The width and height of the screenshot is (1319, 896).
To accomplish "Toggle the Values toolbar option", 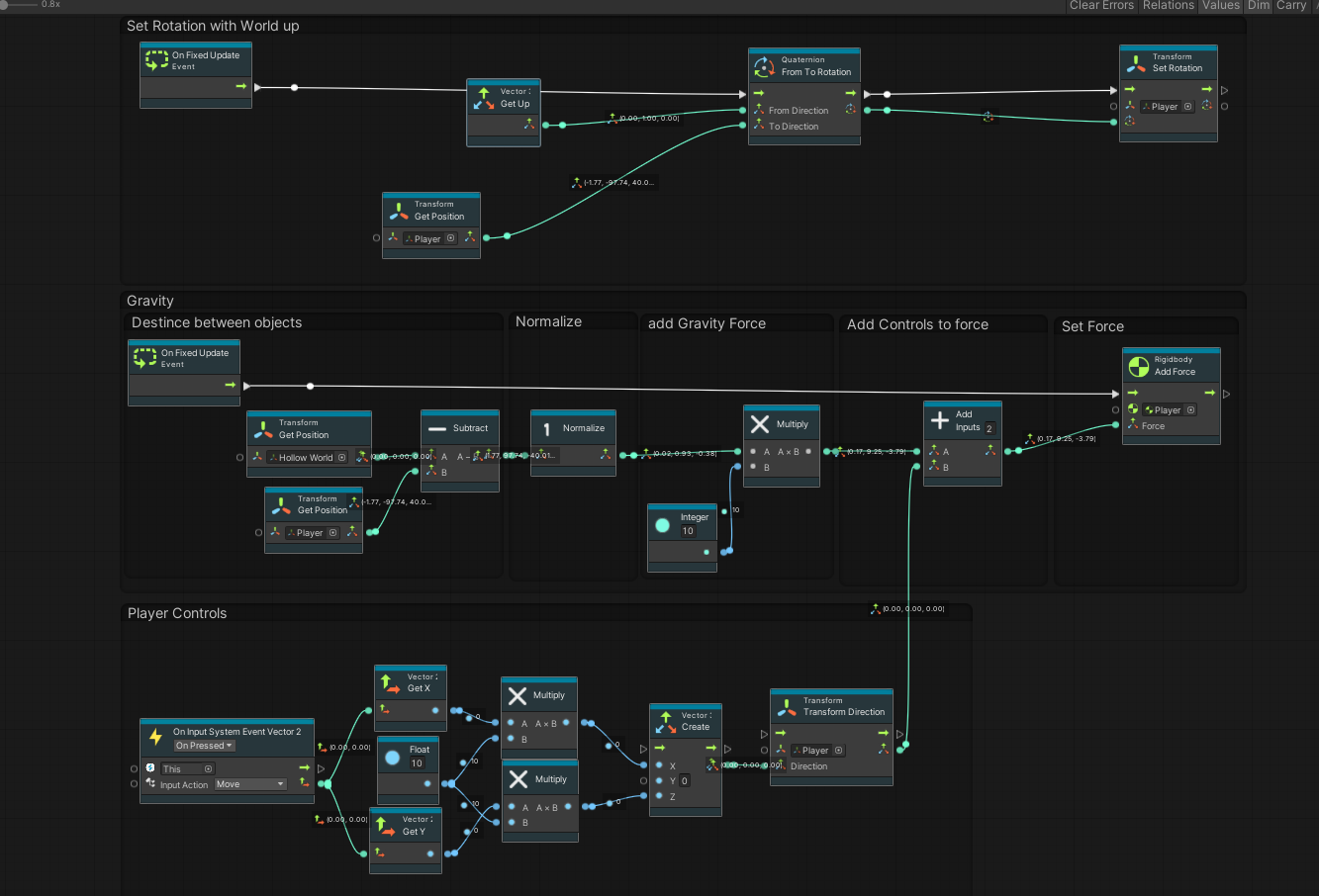I will (x=1221, y=5).
